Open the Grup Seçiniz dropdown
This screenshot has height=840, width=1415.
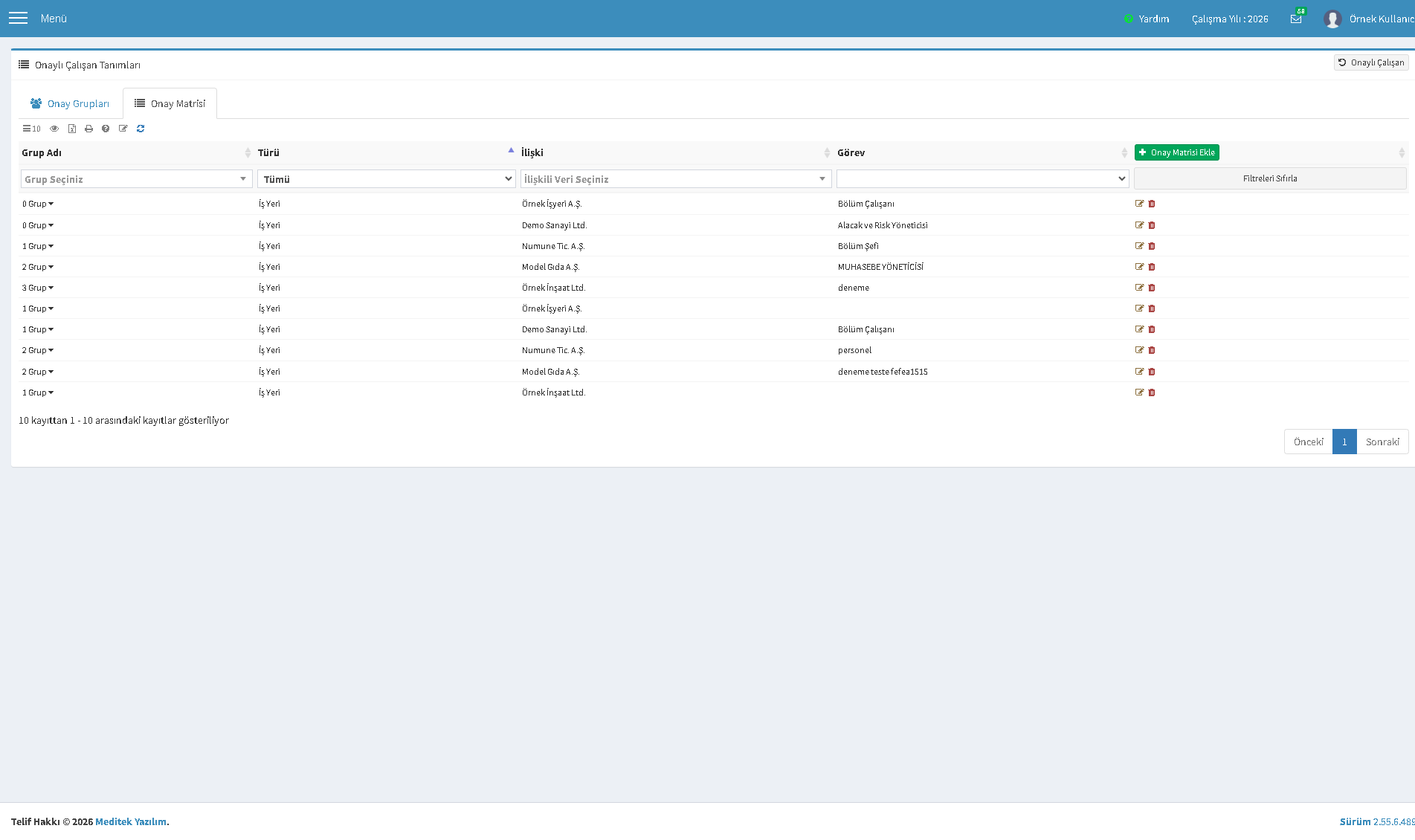coord(137,179)
